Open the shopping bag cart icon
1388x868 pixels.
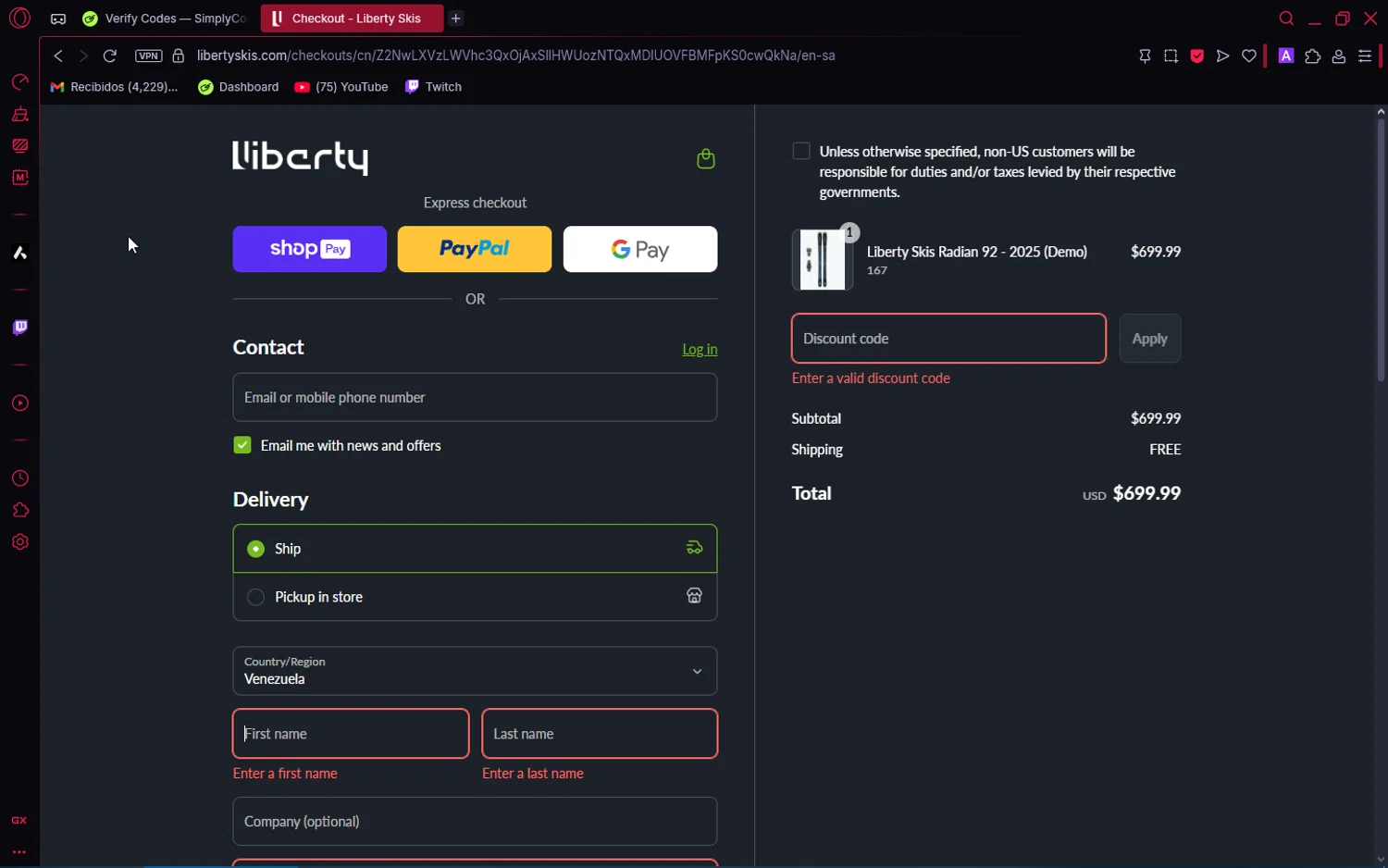pos(705,159)
